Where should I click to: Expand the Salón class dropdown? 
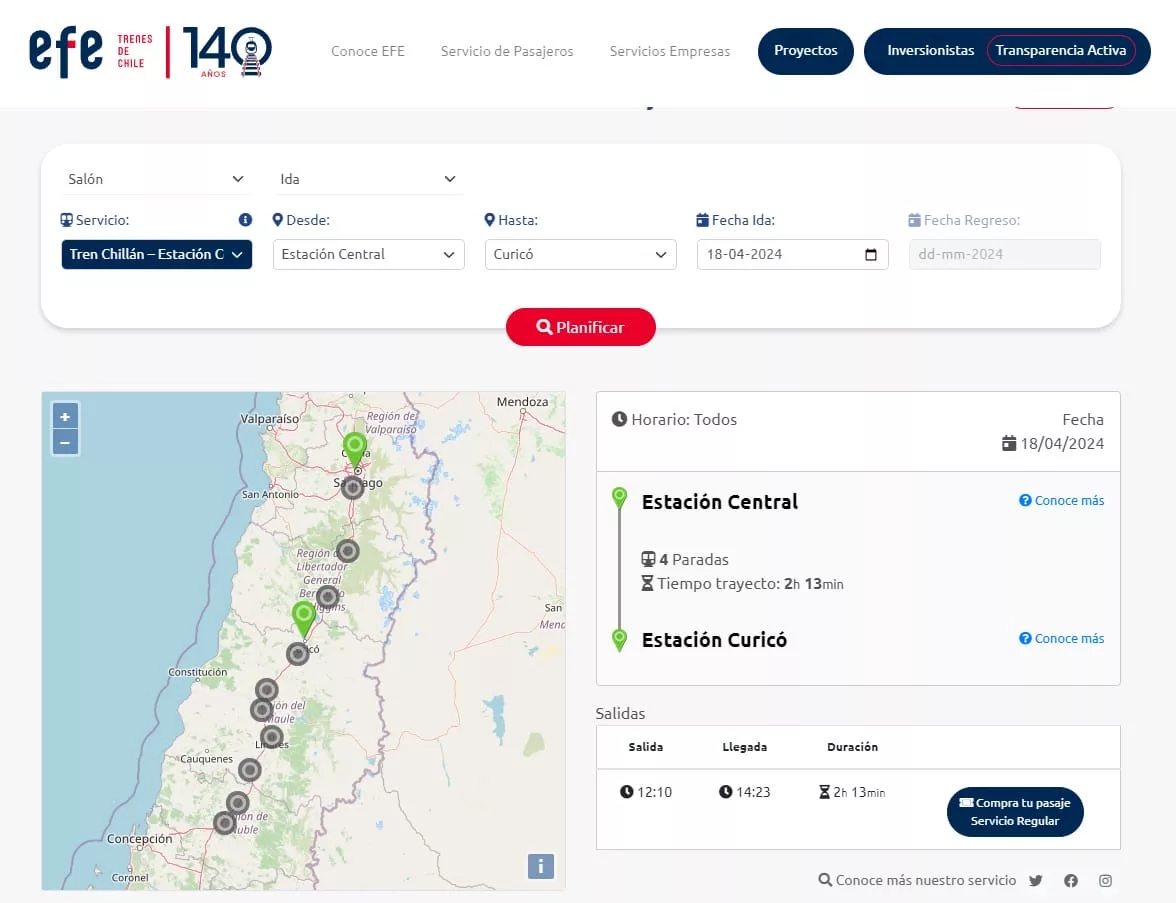[156, 179]
